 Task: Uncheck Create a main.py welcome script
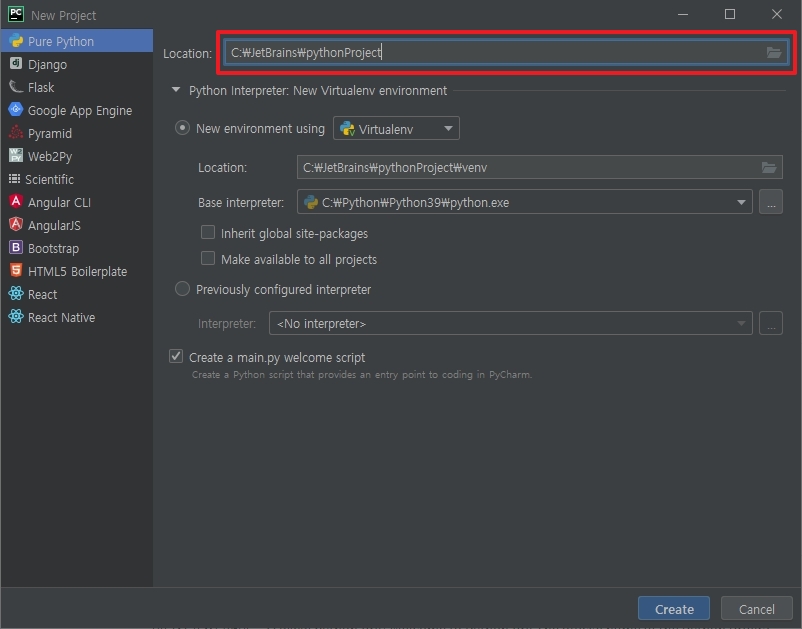click(176, 356)
